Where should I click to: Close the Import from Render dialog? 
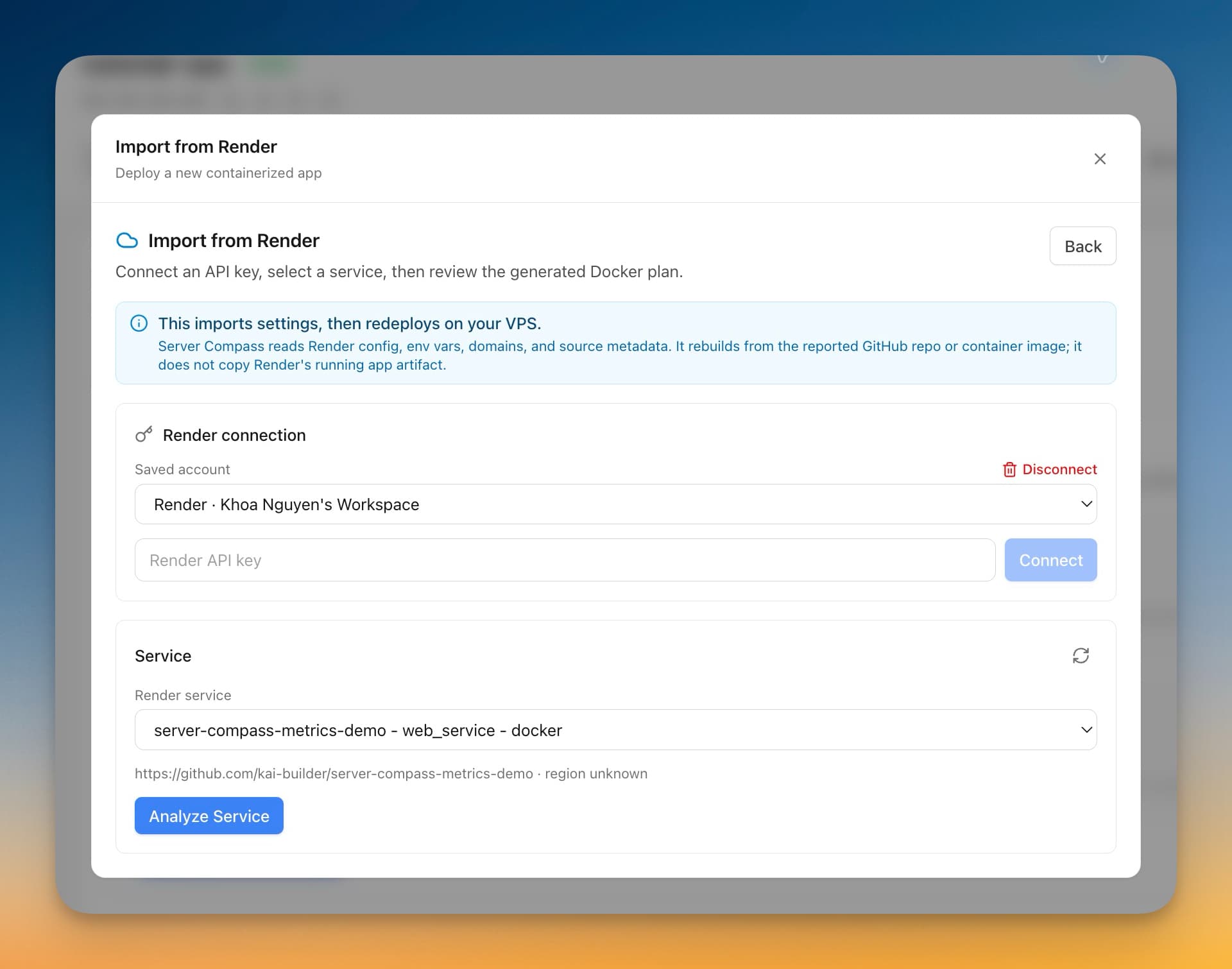pos(1100,159)
